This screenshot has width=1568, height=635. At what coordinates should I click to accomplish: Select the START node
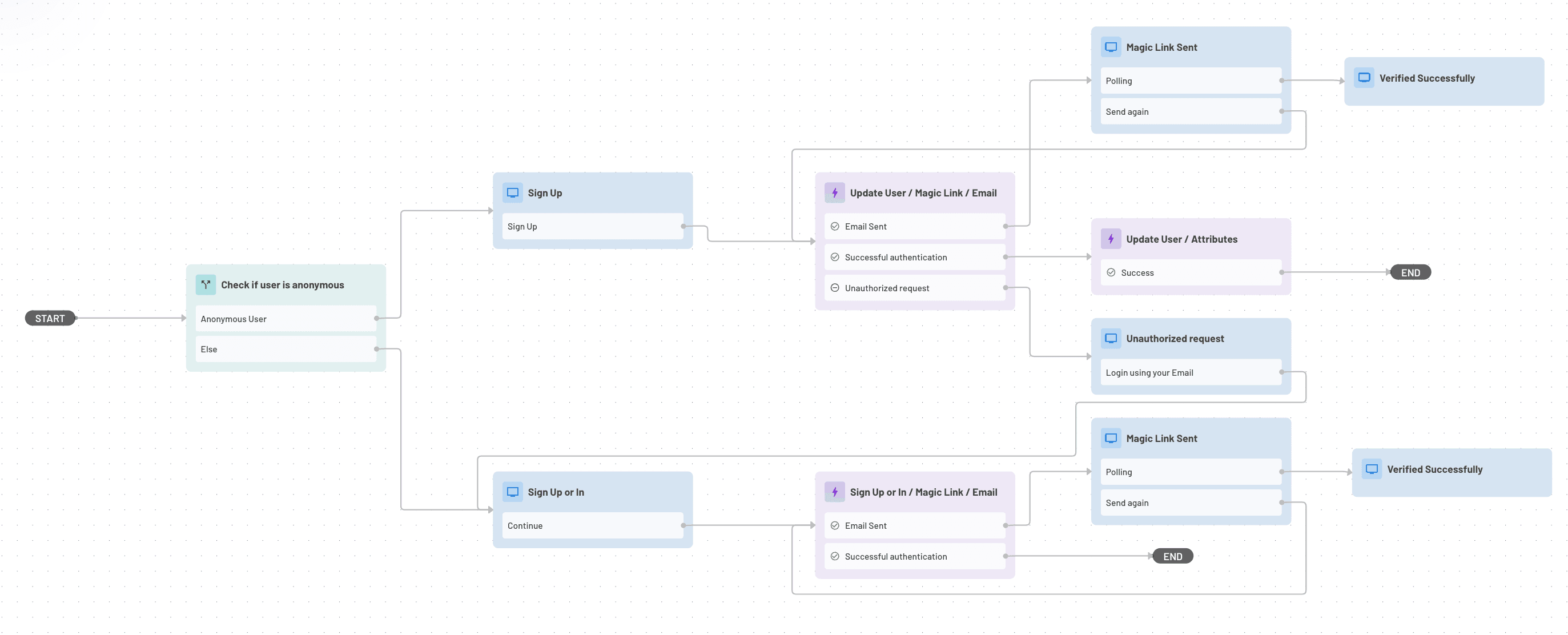pos(50,318)
